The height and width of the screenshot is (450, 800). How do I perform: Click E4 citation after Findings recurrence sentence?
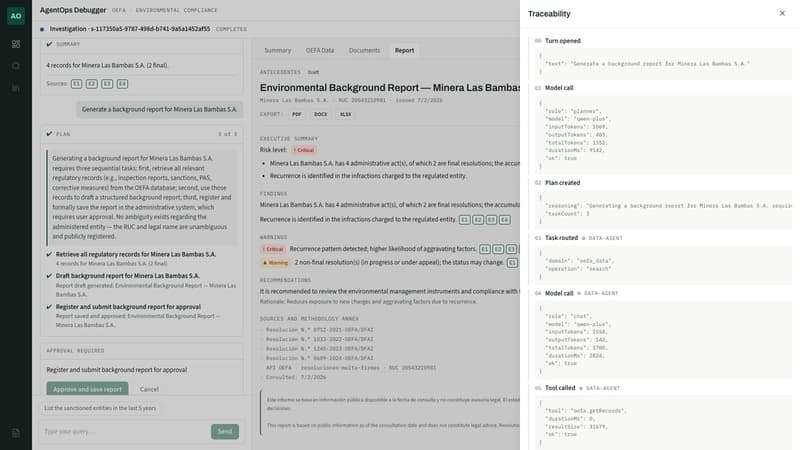tap(504, 220)
